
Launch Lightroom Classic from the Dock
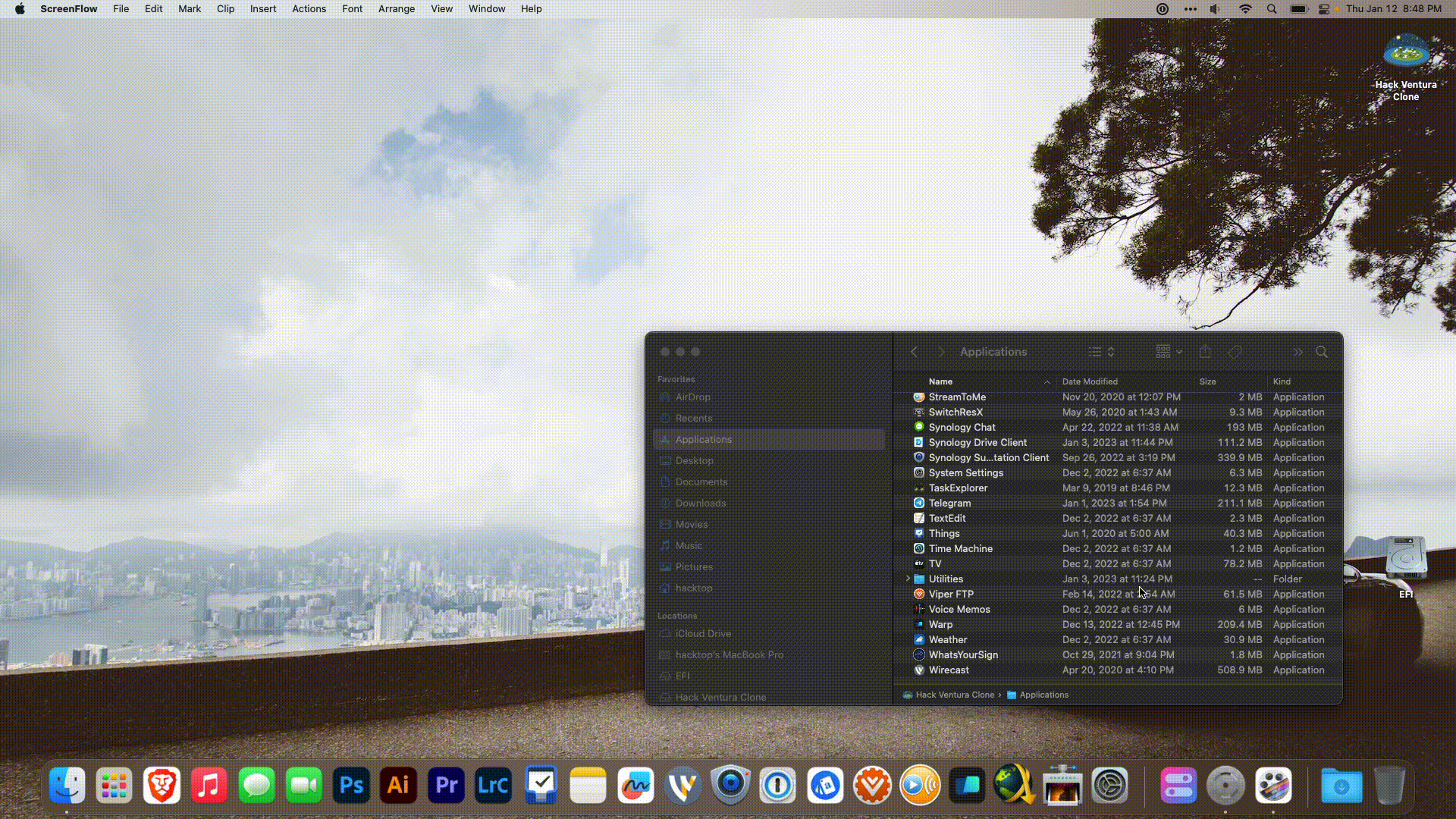click(494, 786)
